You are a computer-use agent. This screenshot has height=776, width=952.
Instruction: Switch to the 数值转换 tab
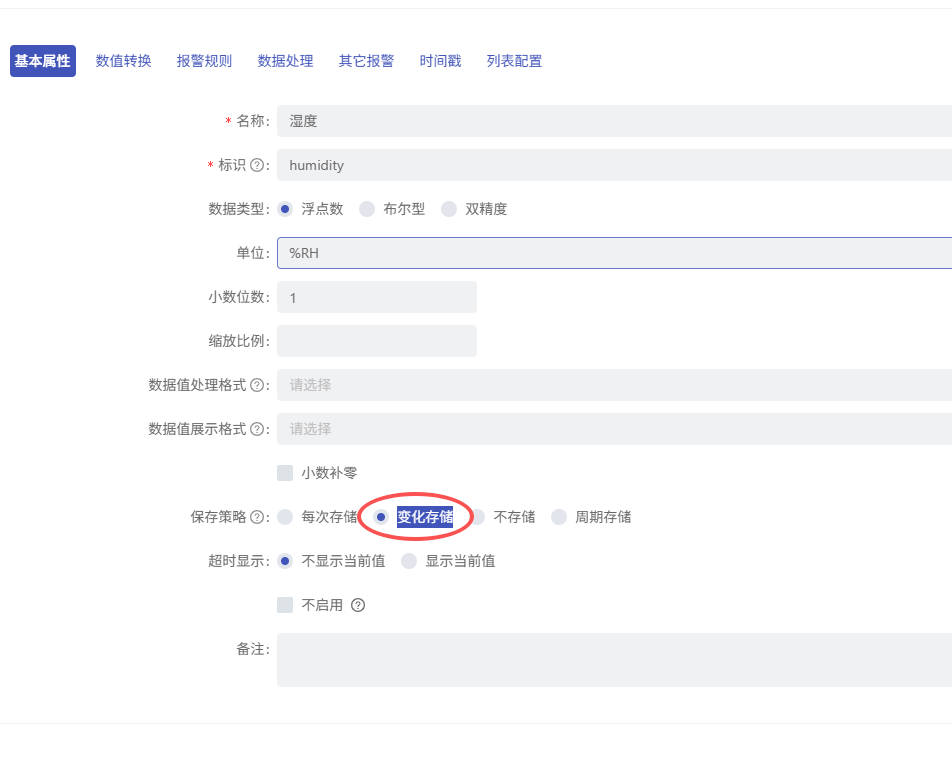[124, 61]
